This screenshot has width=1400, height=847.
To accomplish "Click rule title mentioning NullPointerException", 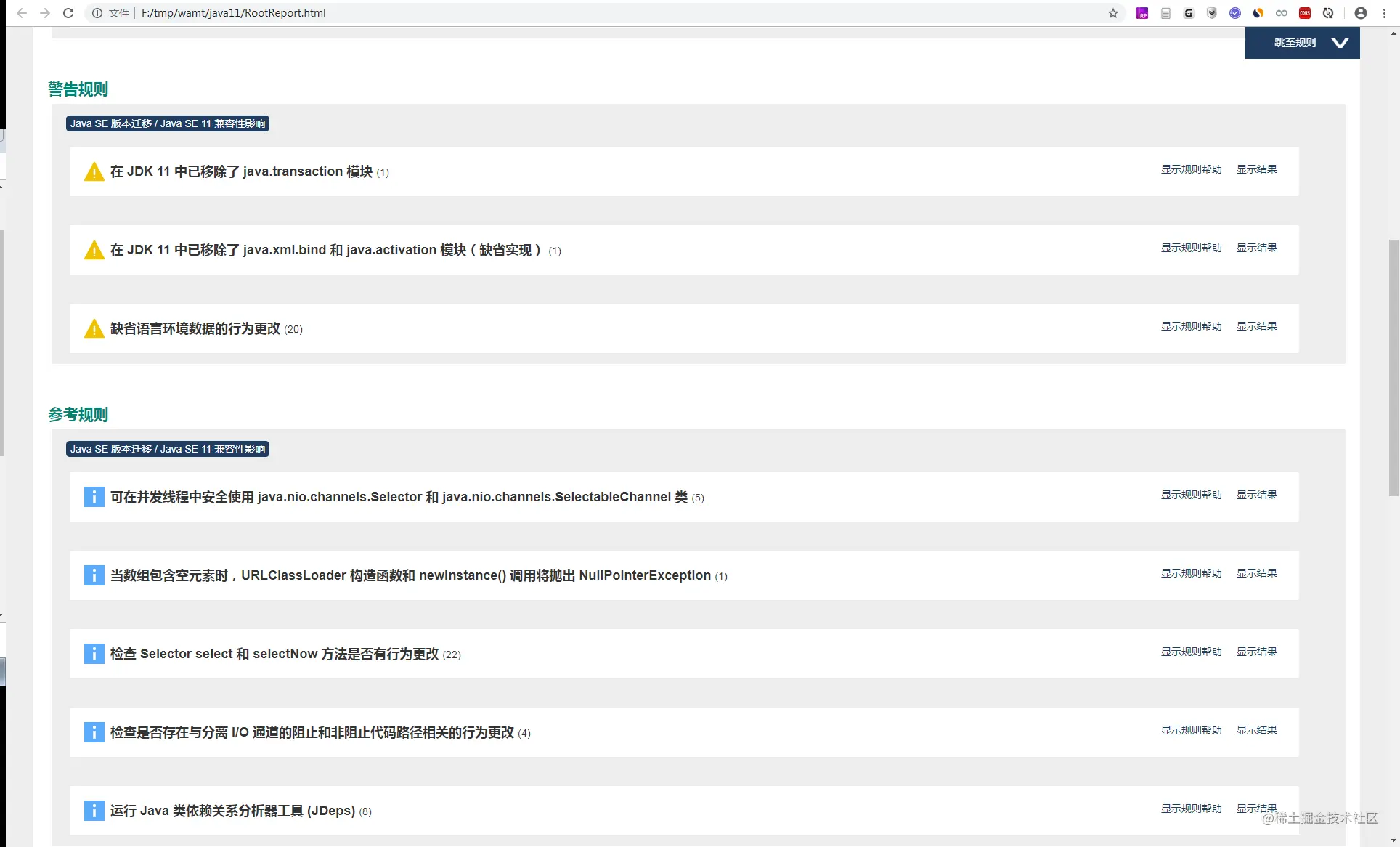I will (x=410, y=575).
